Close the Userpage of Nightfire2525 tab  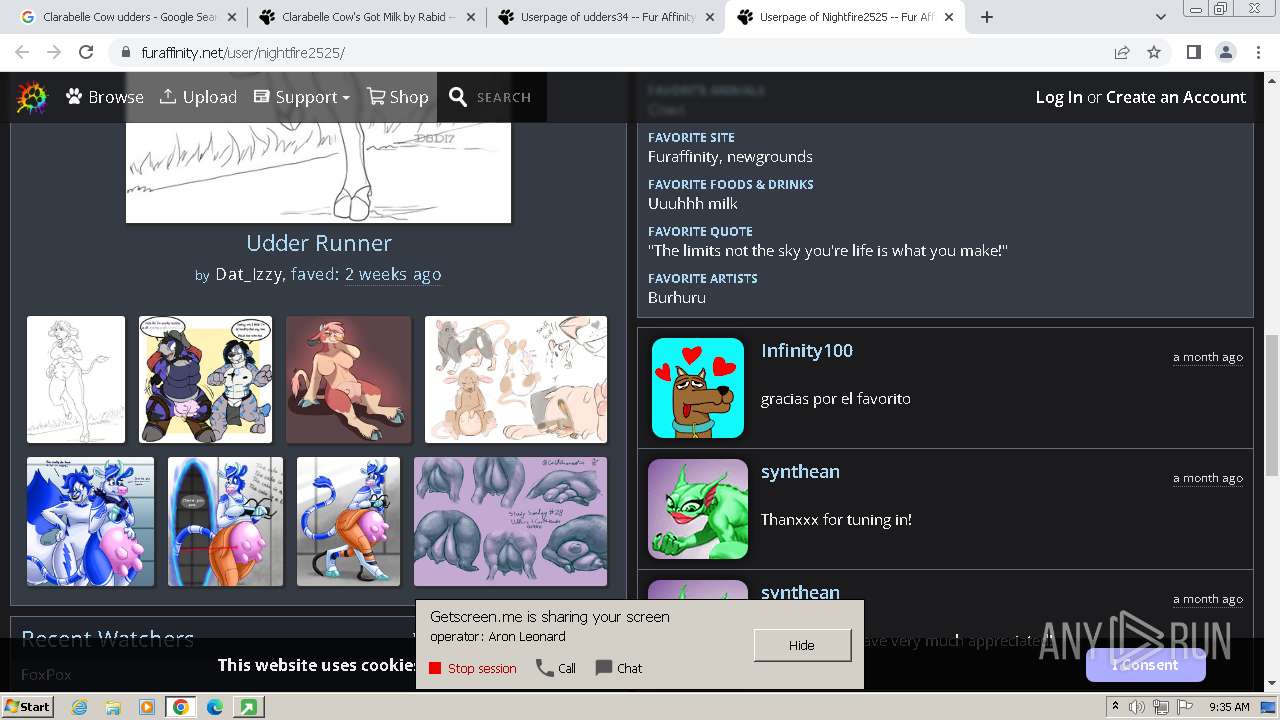point(949,17)
